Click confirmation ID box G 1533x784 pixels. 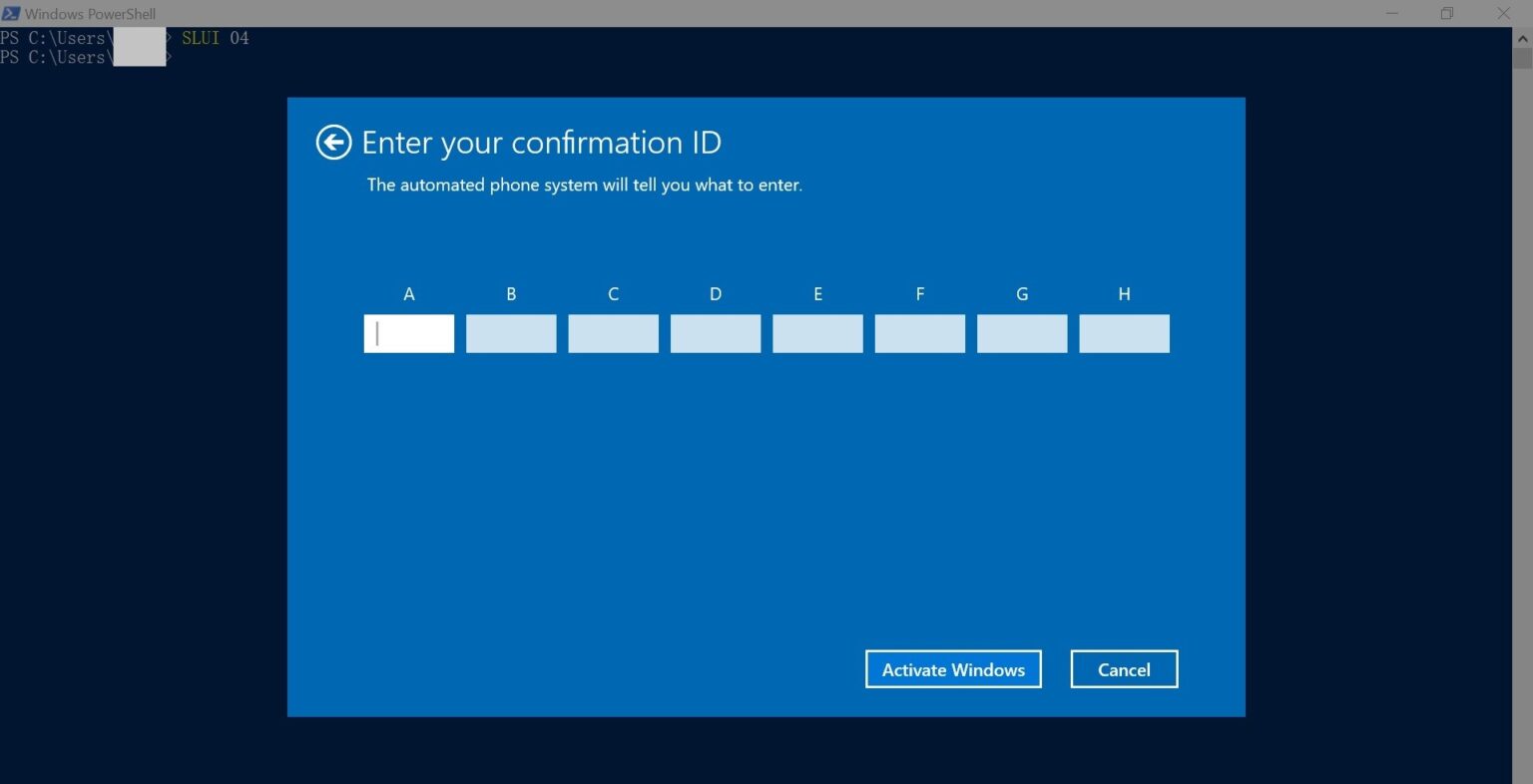click(x=1021, y=333)
